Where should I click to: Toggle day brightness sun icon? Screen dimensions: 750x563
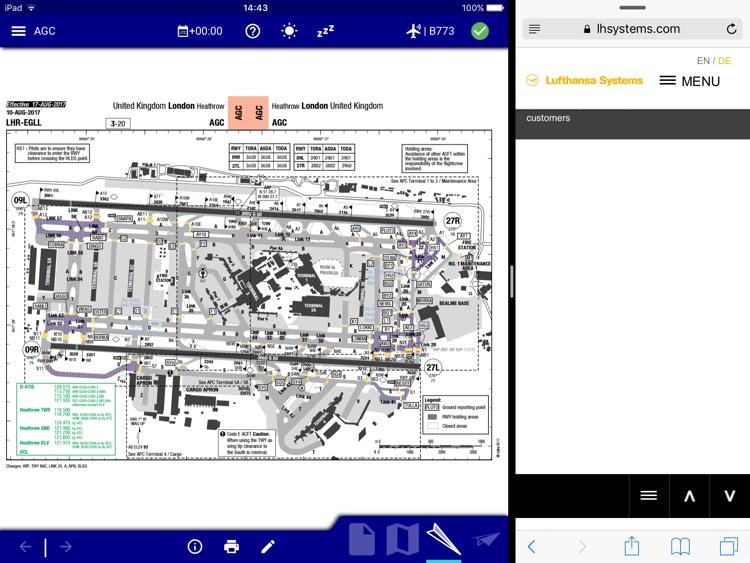pyautogui.click(x=289, y=31)
